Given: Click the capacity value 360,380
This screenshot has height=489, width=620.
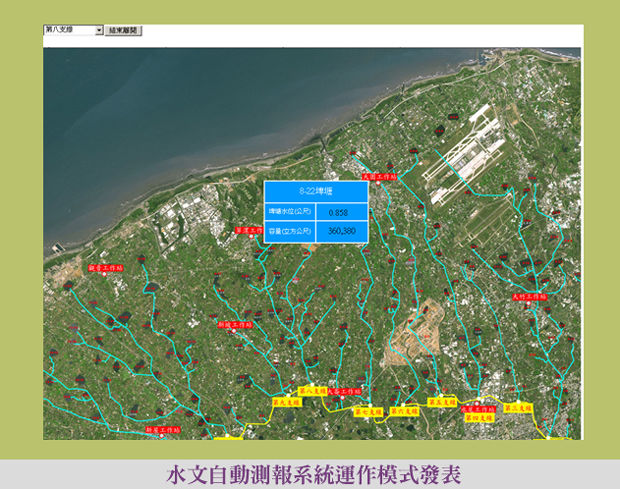Looking at the screenshot, I should [x=340, y=232].
